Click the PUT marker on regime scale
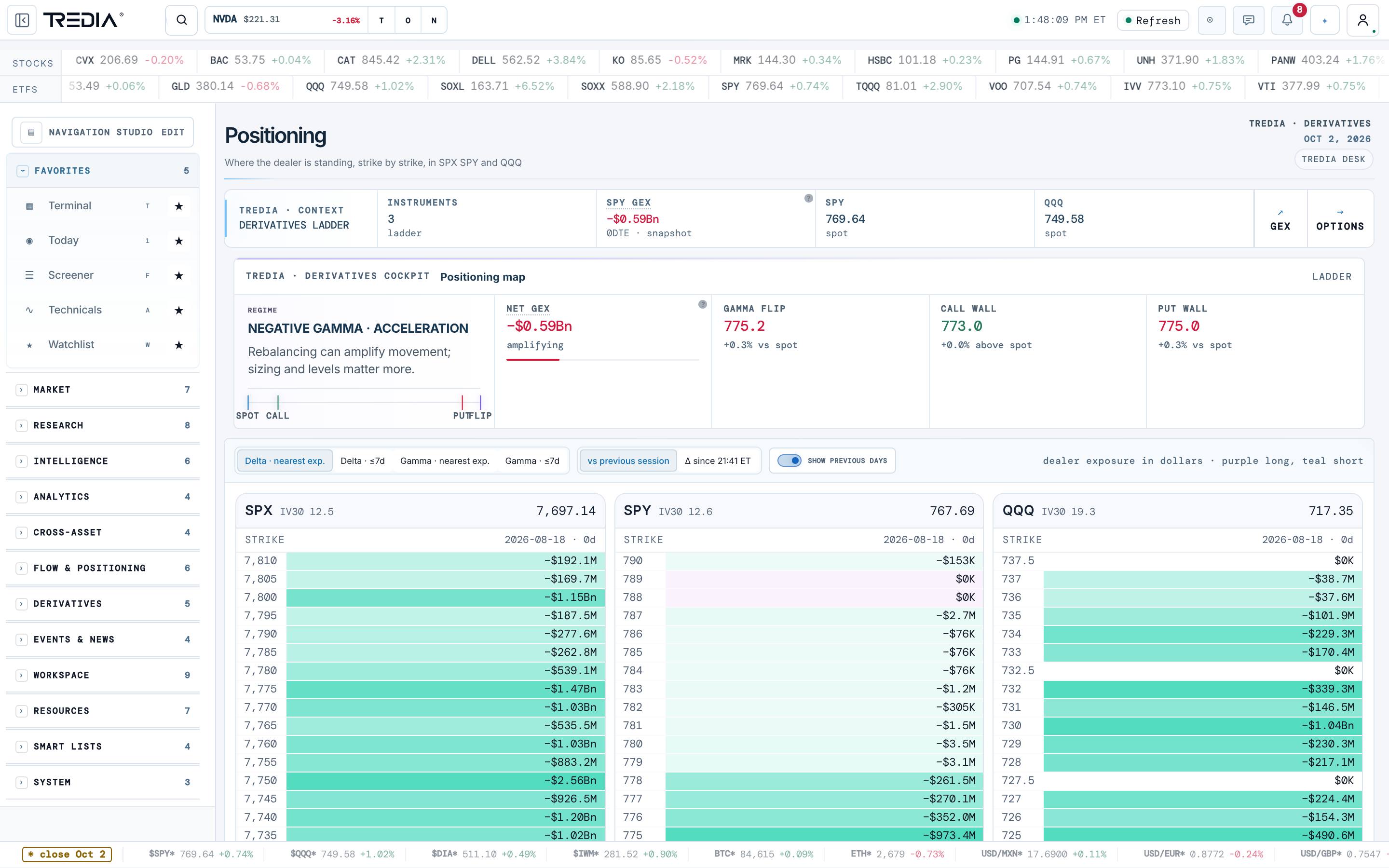This screenshot has height=868, width=1389. pos(462,402)
